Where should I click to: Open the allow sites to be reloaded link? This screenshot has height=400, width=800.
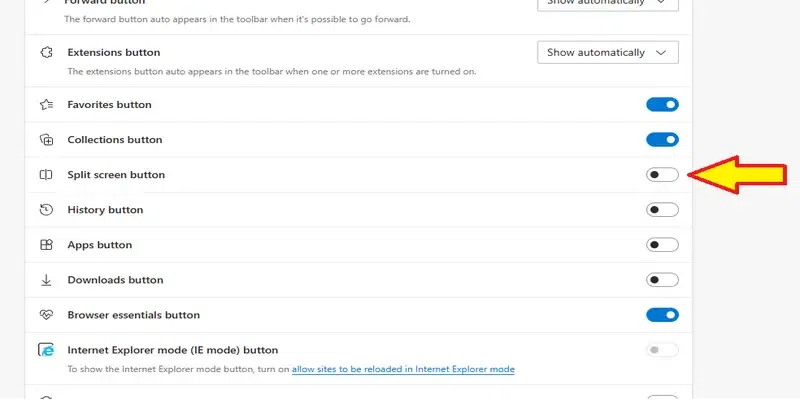click(403, 370)
